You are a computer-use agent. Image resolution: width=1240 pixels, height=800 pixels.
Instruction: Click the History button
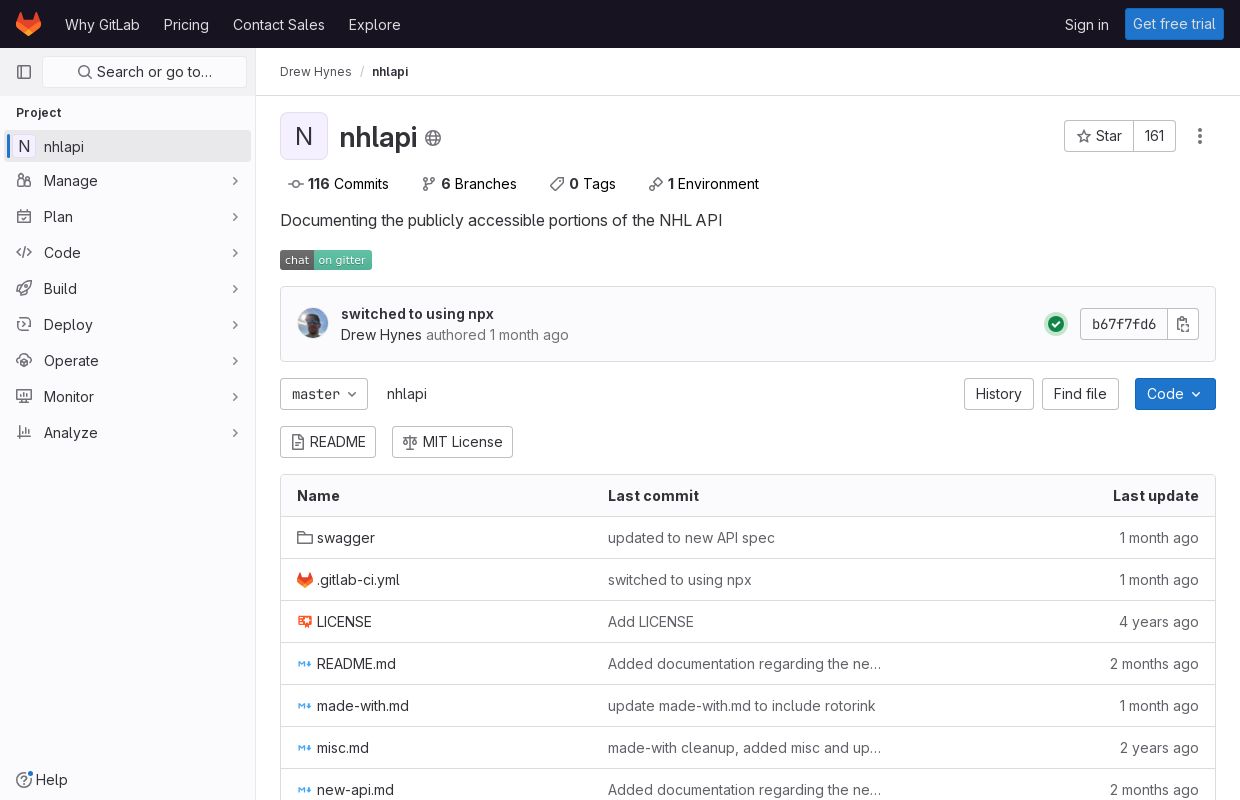coord(998,394)
